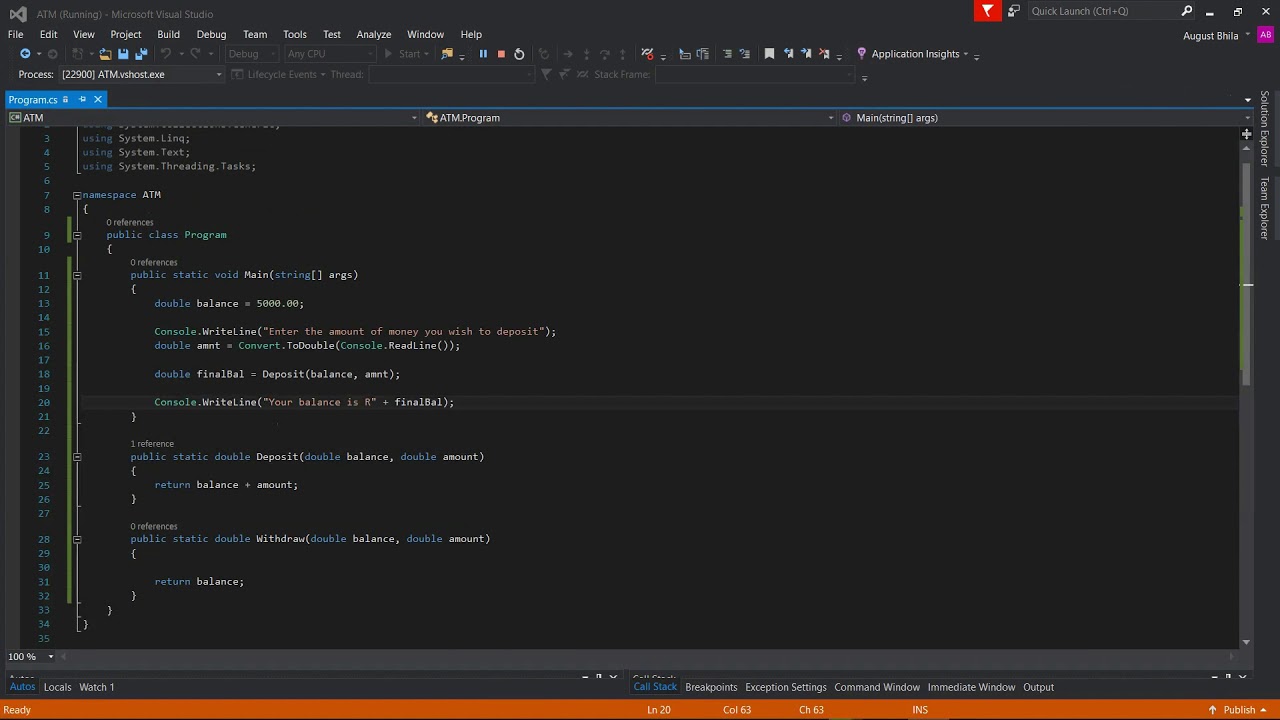Click the Publish status bar button
1280x720 pixels.
[1238, 710]
